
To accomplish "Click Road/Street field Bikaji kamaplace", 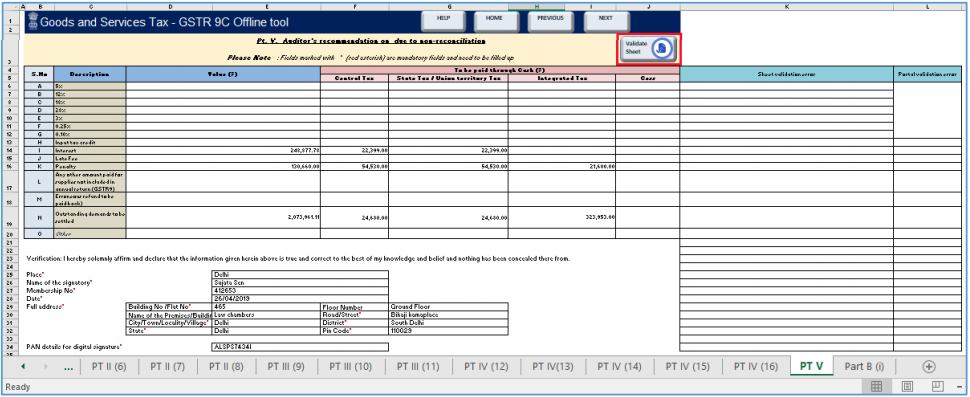I will pos(449,314).
